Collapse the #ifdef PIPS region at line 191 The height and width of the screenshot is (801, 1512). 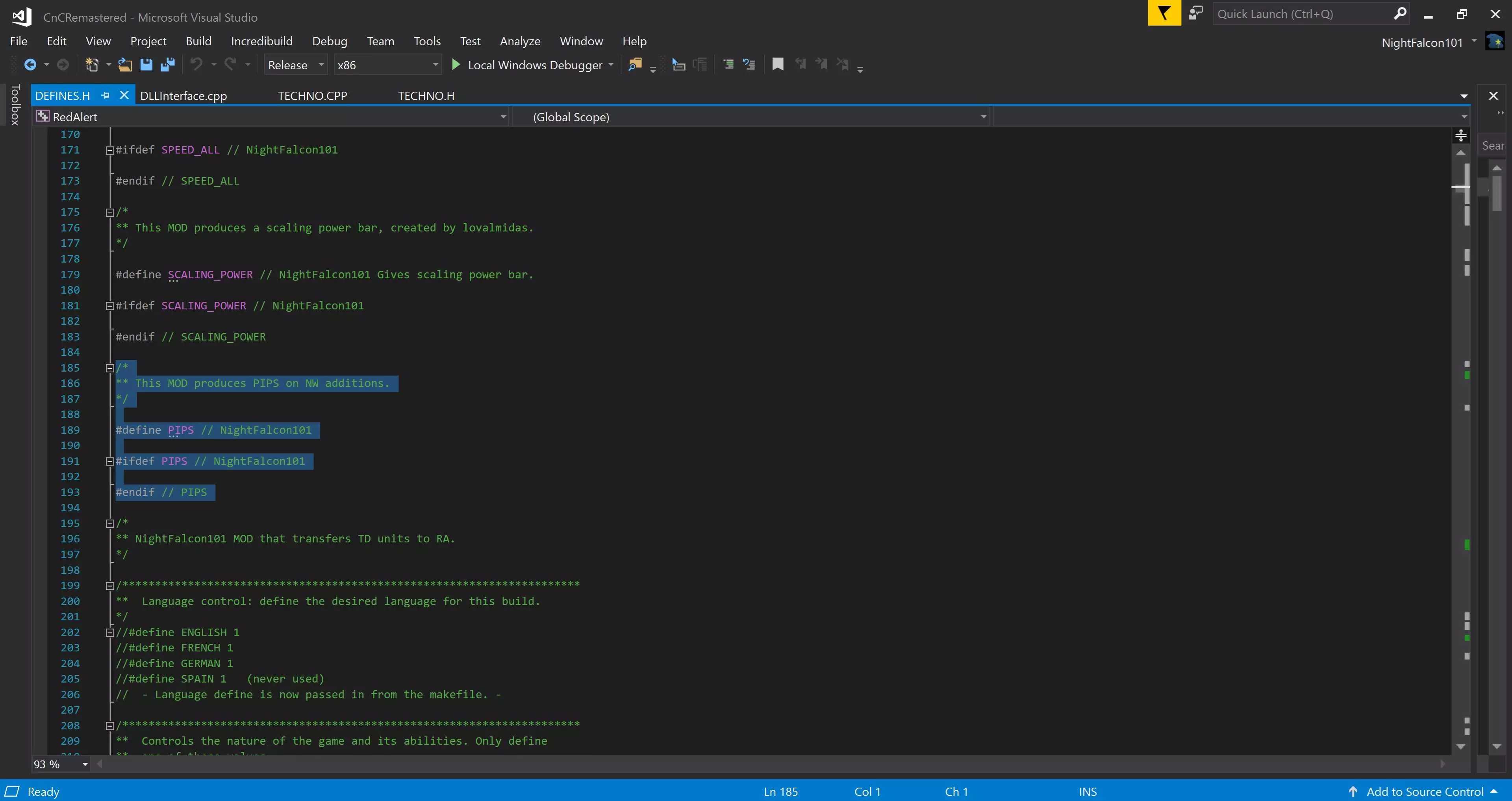click(x=110, y=461)
